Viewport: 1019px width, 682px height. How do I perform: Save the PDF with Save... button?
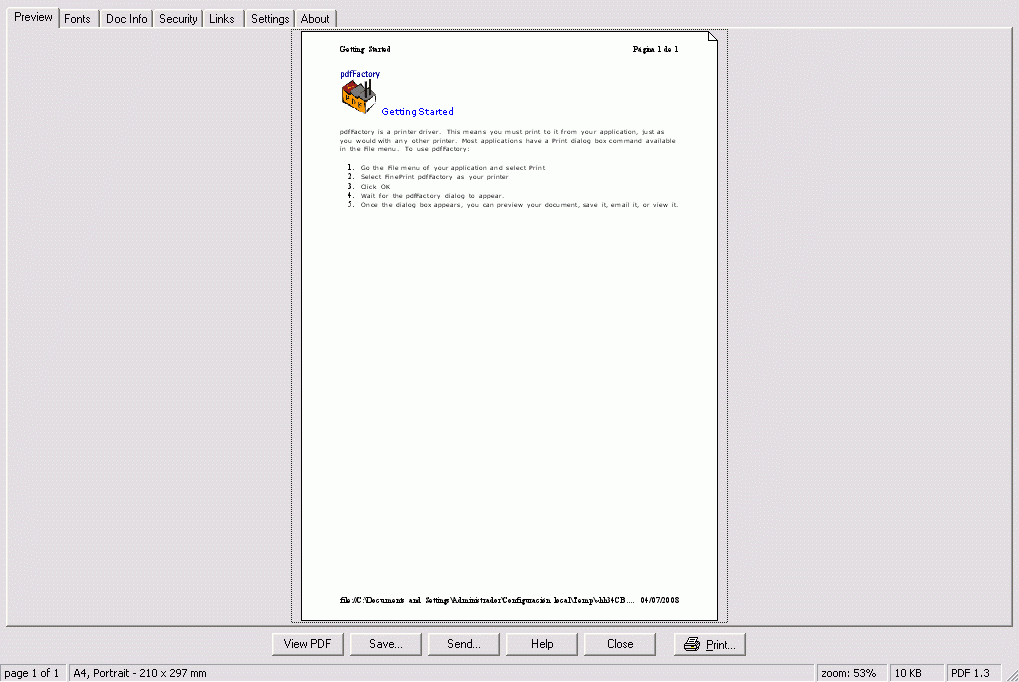click(385, 644)
